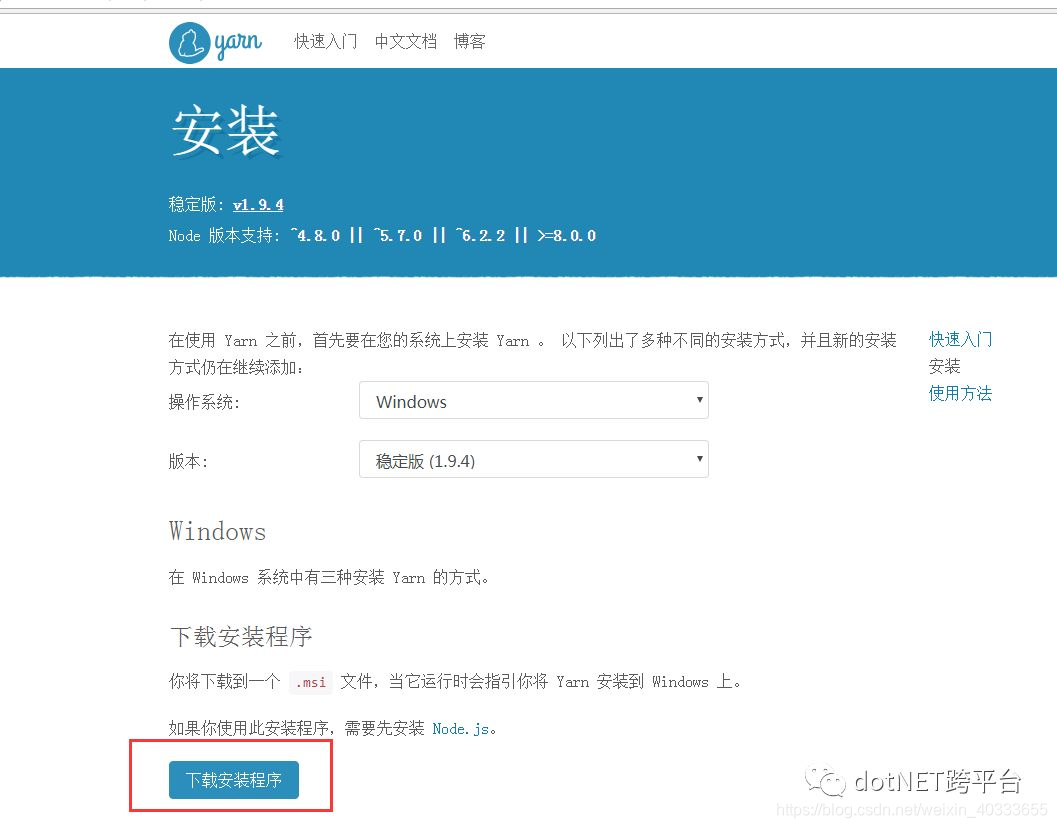Expand the 版本 稳定版 (1.9.4) dropdown

pyautogui.click(x=533, y=460)
